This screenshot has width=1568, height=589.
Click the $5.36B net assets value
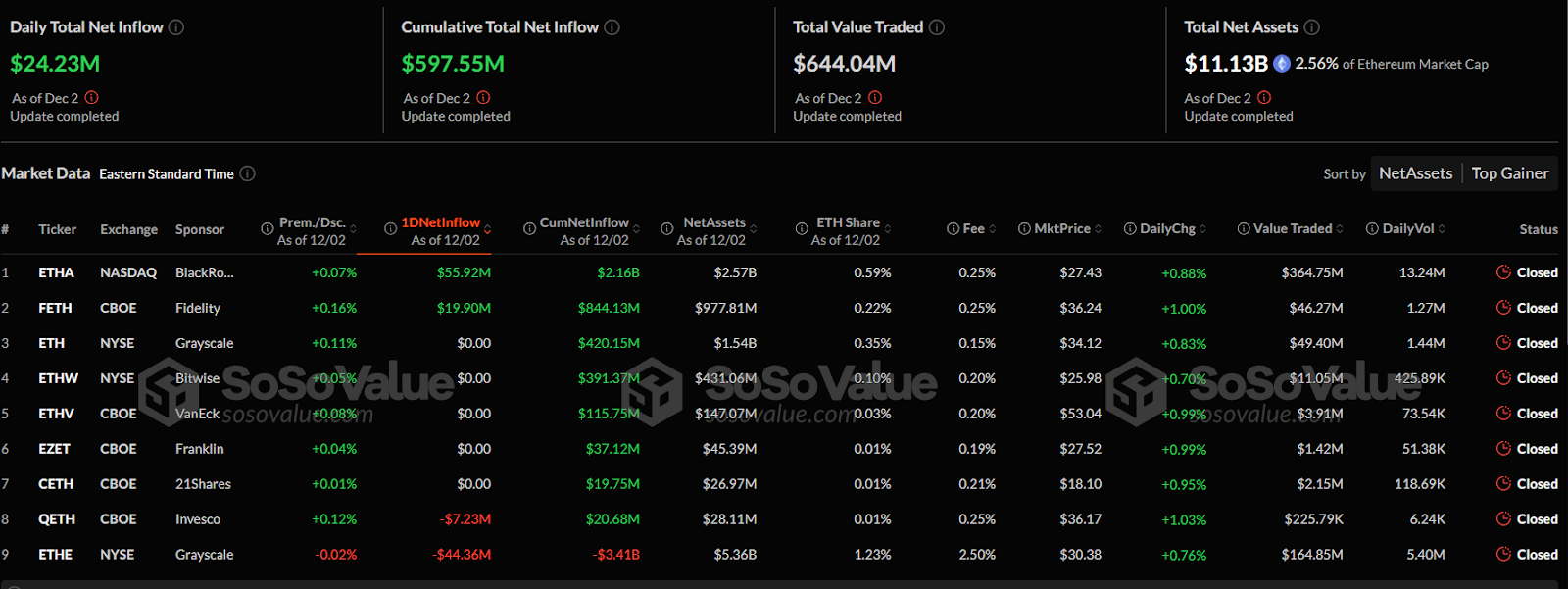point(735,555)
